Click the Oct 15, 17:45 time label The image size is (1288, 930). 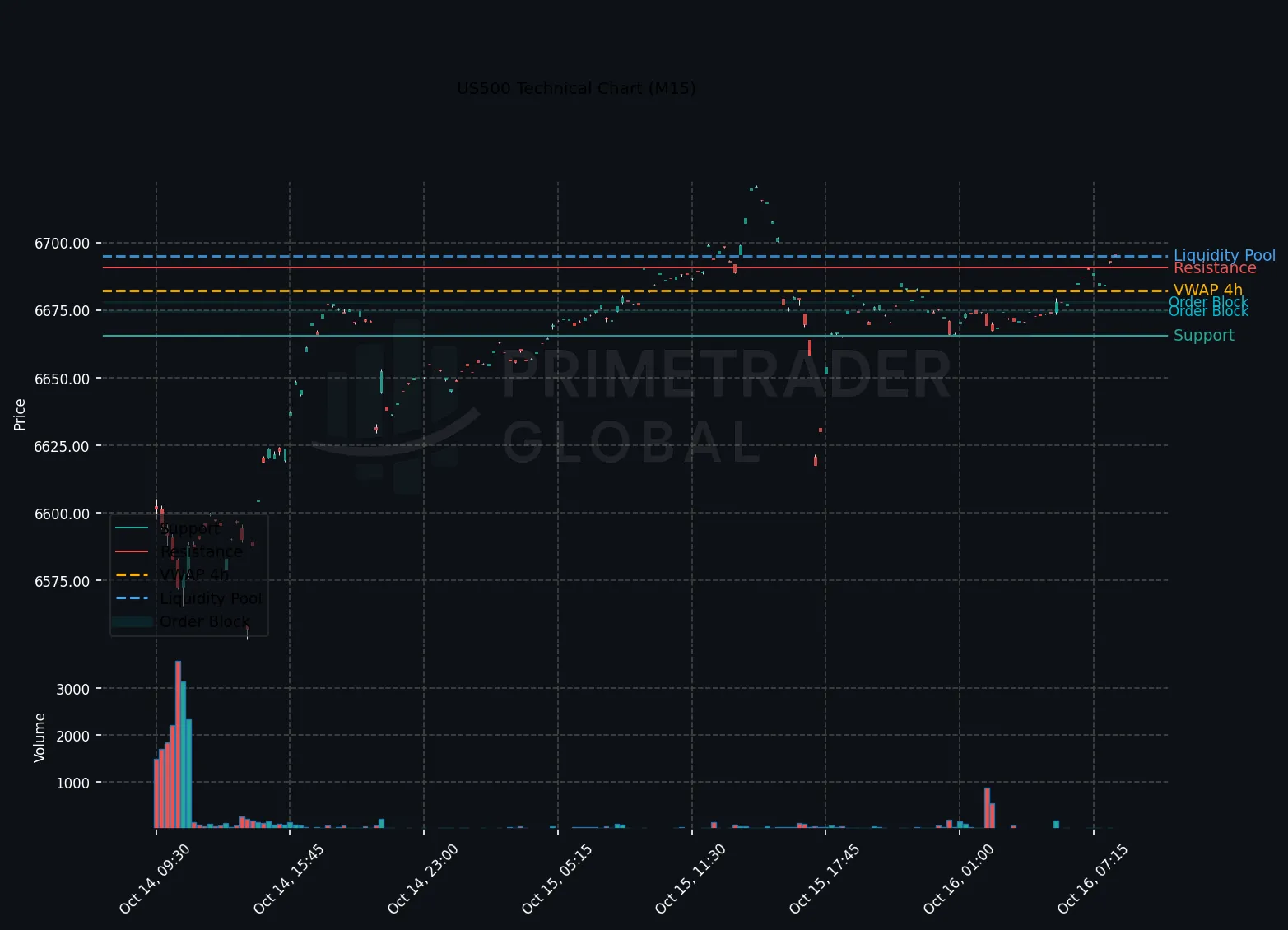(825, 878)
